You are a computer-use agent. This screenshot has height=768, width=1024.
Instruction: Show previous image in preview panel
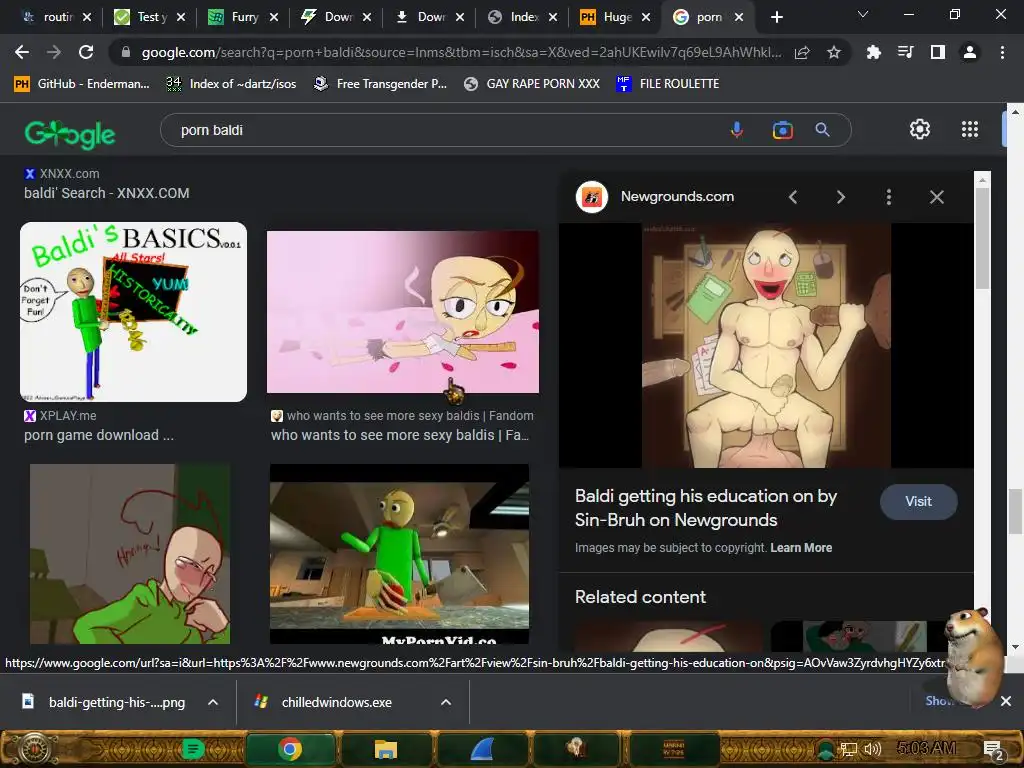[793, 197]
